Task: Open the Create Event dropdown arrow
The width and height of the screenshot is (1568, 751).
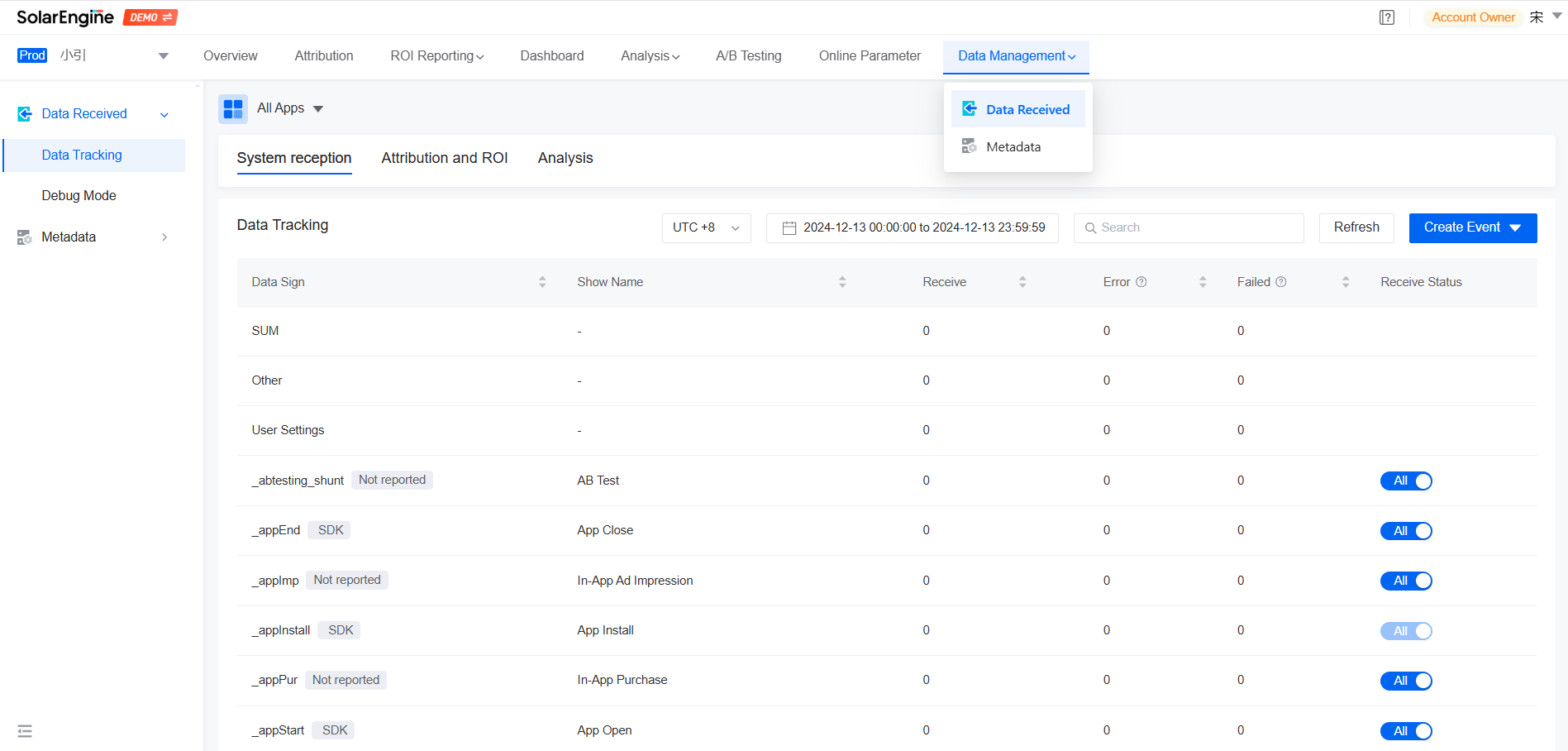Action: 1515,227
